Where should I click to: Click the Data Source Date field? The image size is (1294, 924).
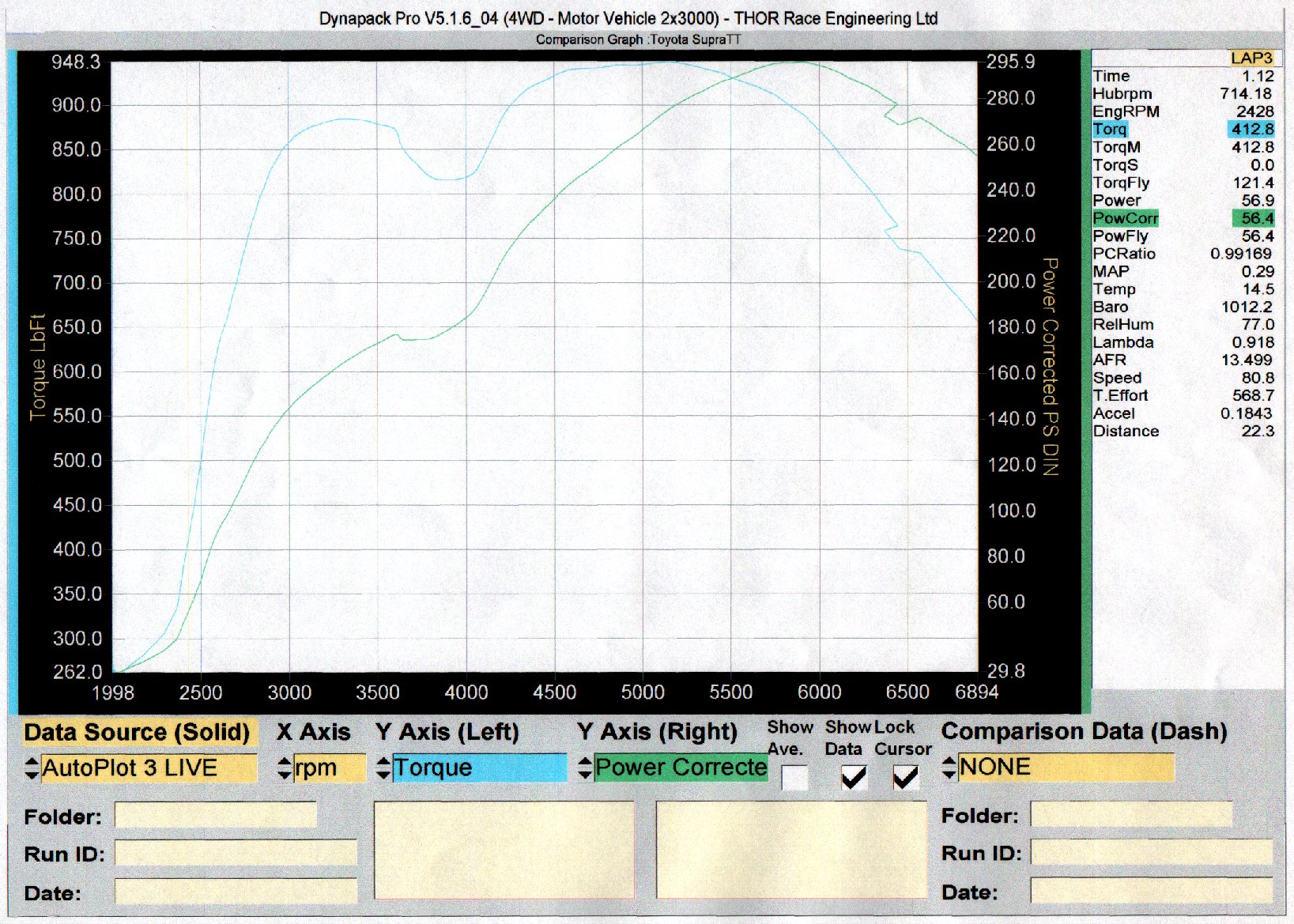pyautogui.click(x=236, y=892)
